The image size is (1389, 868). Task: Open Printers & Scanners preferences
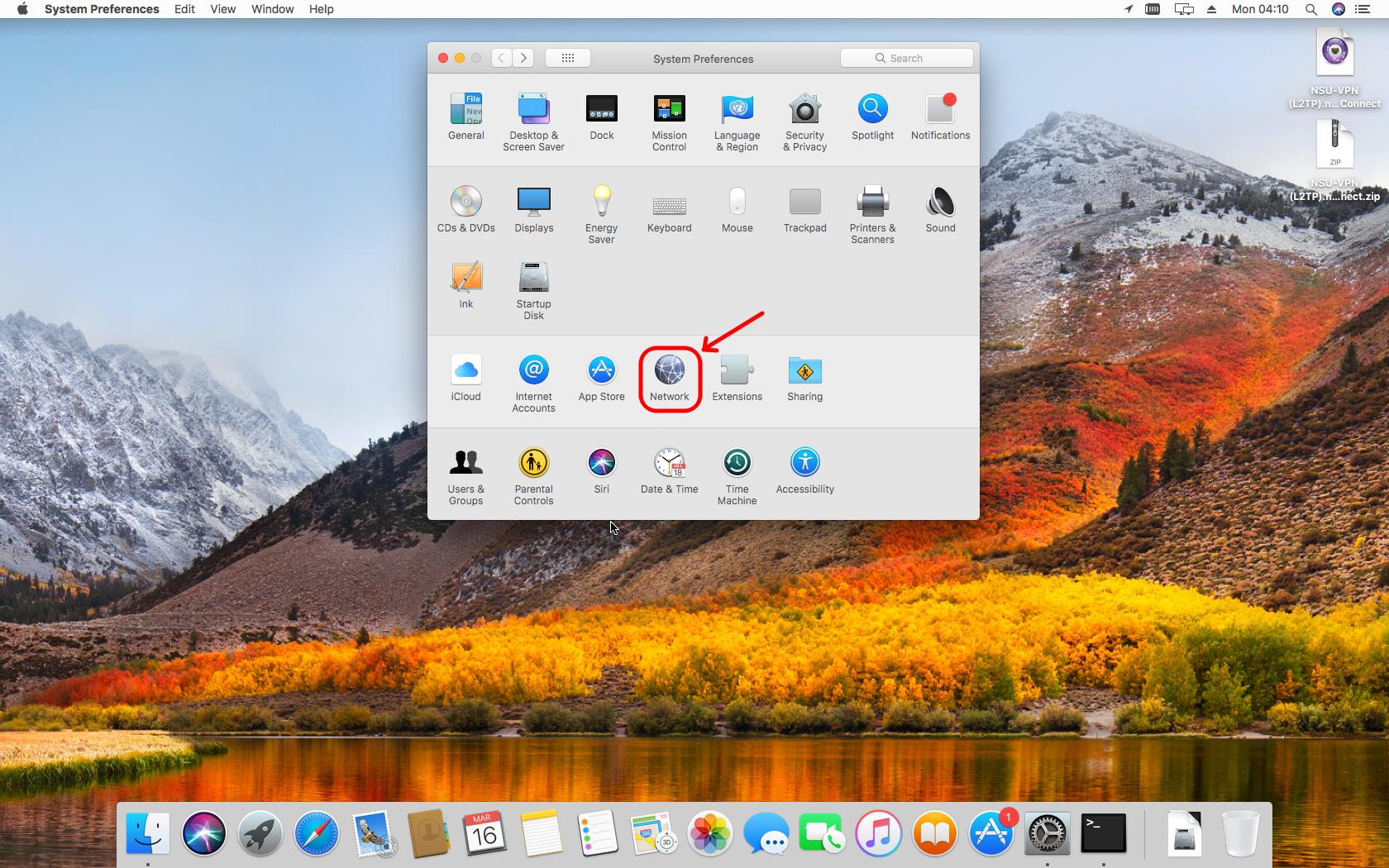coord(872,215)
